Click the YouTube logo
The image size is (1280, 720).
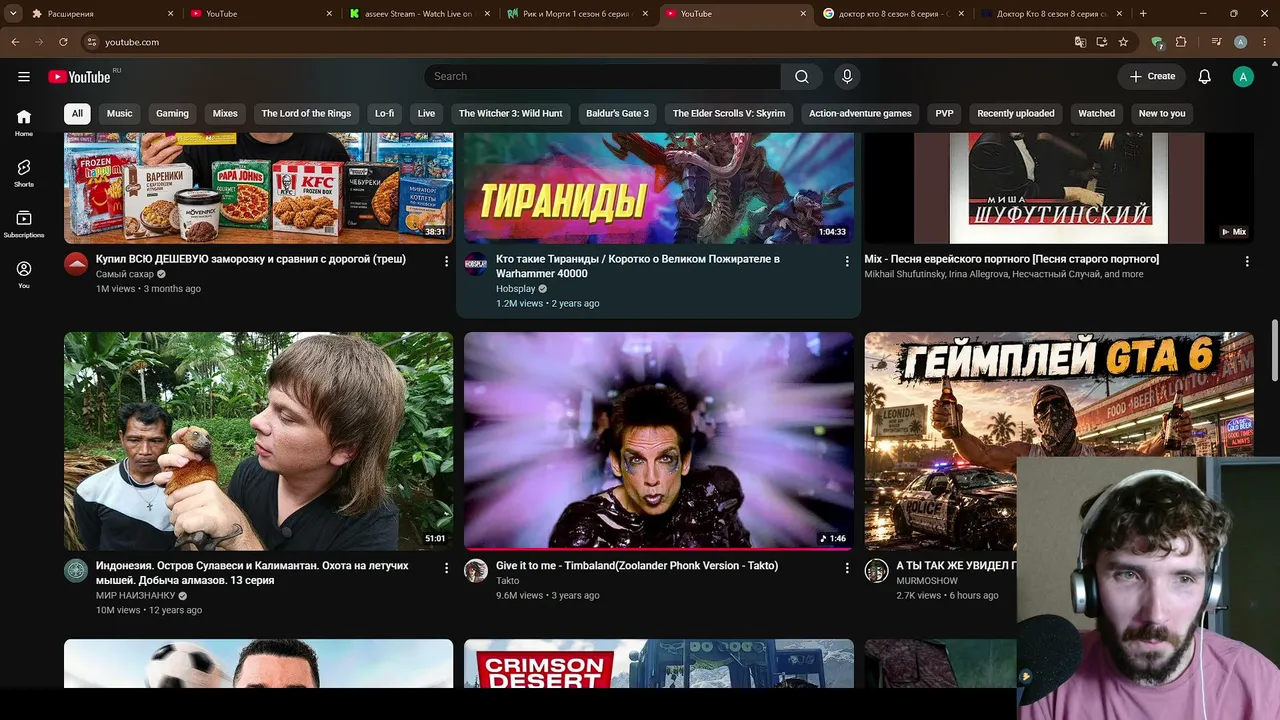(x=79, y=77)
